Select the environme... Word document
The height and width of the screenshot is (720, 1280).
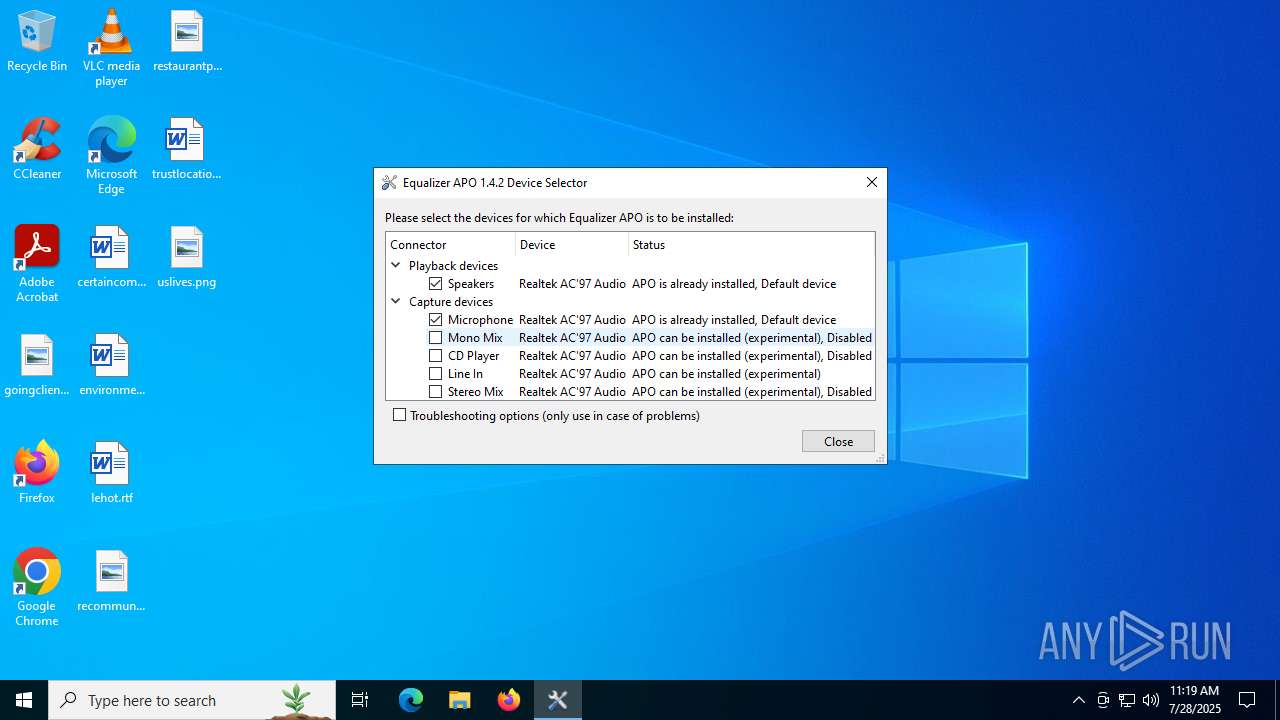point(111,366)
